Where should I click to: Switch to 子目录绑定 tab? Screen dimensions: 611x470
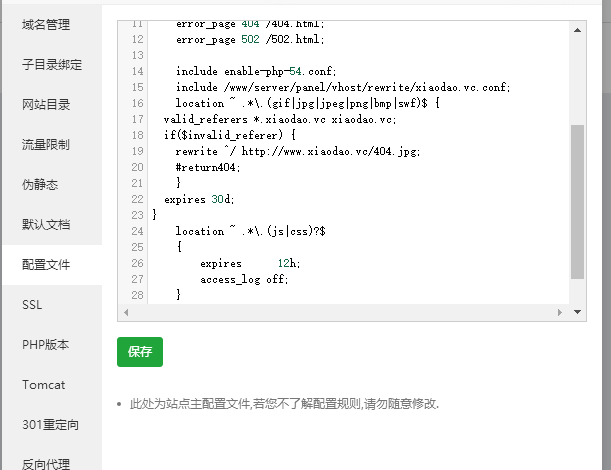(x=51, y=65)
